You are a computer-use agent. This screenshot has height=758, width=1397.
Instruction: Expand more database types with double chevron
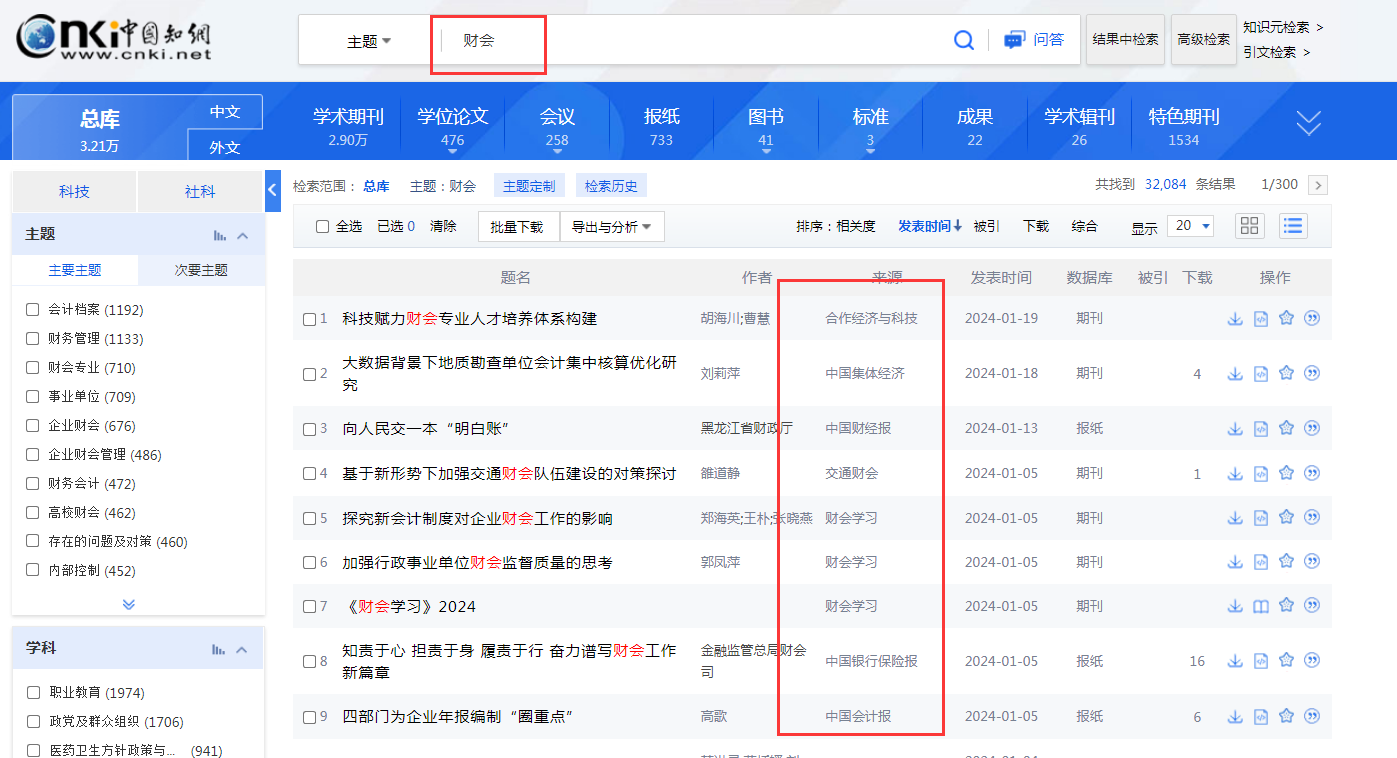(x=1308, y=123)
